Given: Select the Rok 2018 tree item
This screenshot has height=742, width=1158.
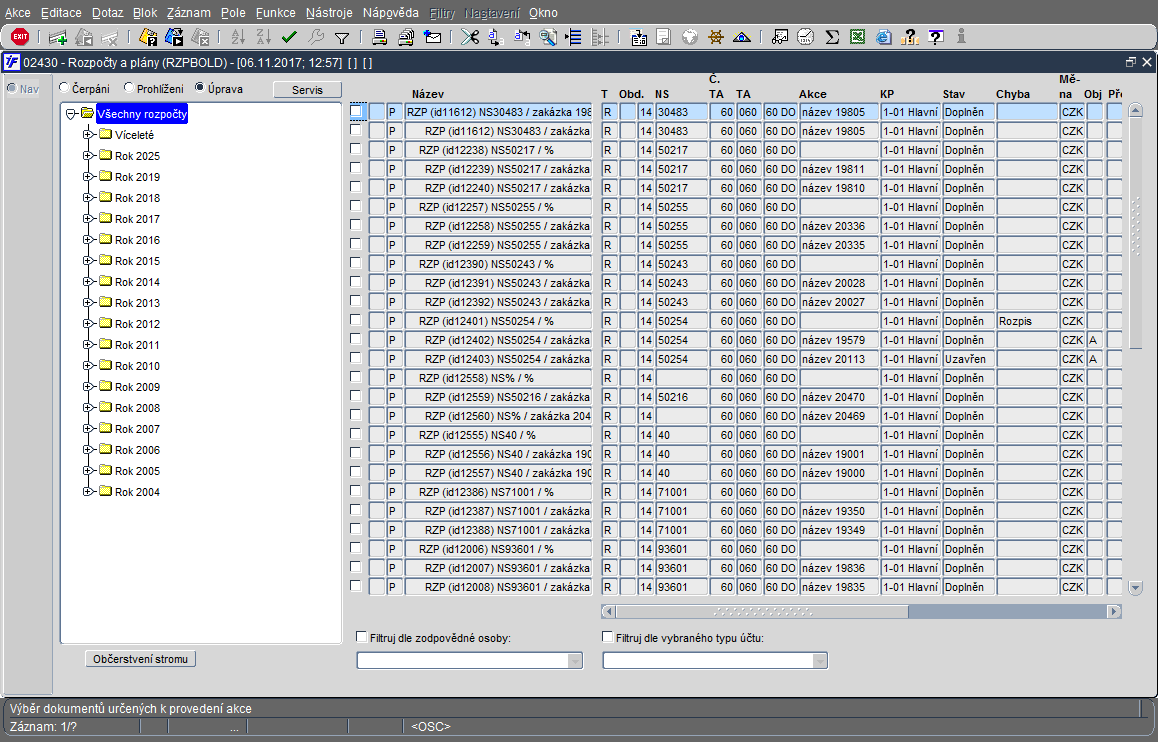Looking at the screenshot, I should pyautogui.click(x=137, y=198).
